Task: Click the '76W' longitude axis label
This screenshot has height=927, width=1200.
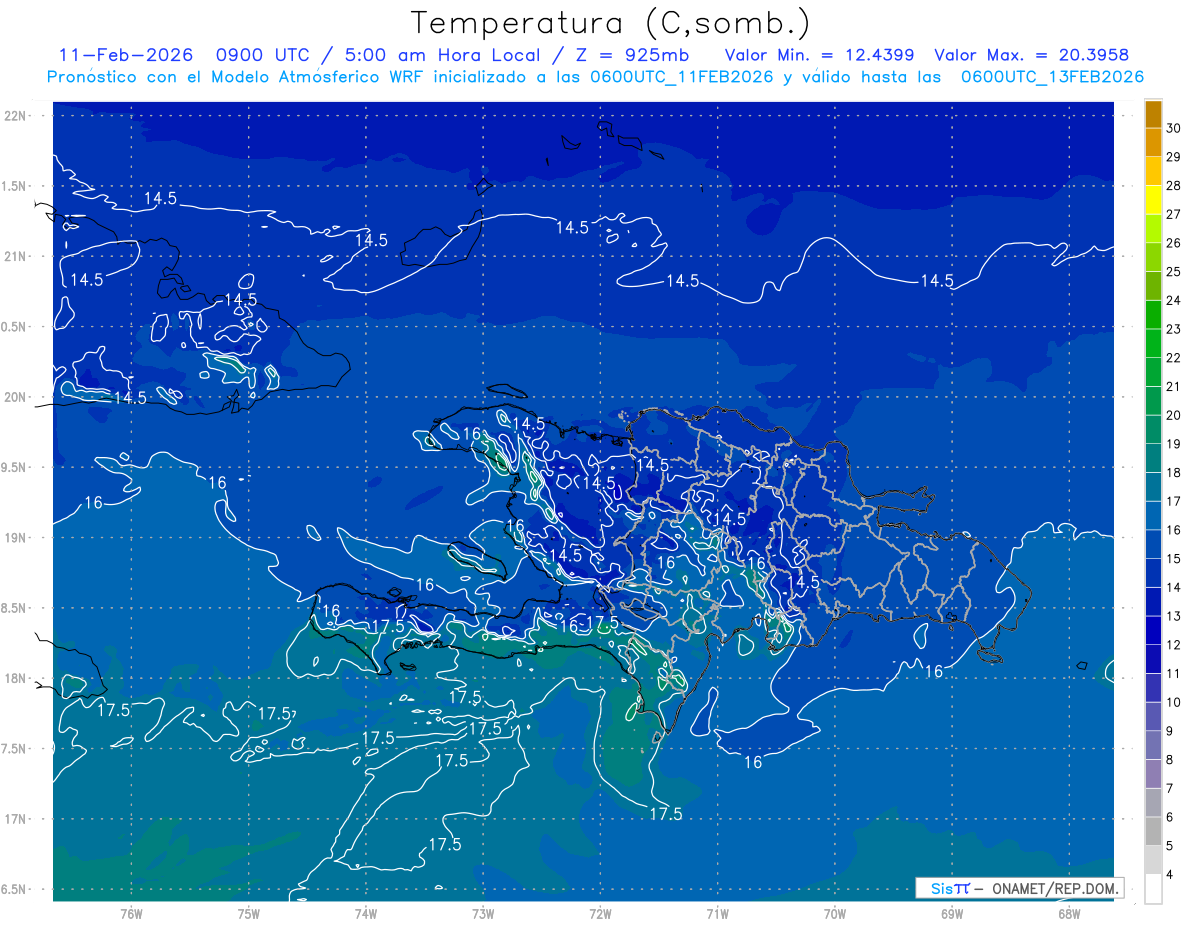Action: coord(132,913)
